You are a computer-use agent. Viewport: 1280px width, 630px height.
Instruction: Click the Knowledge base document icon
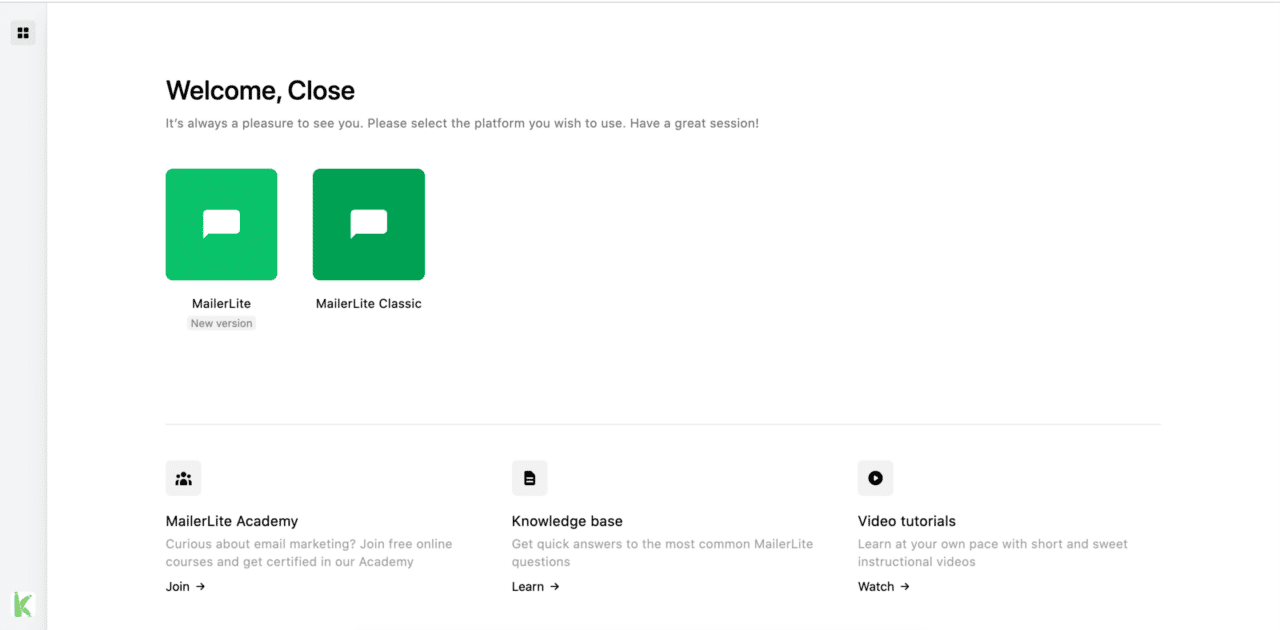click(x=529, y=477)
